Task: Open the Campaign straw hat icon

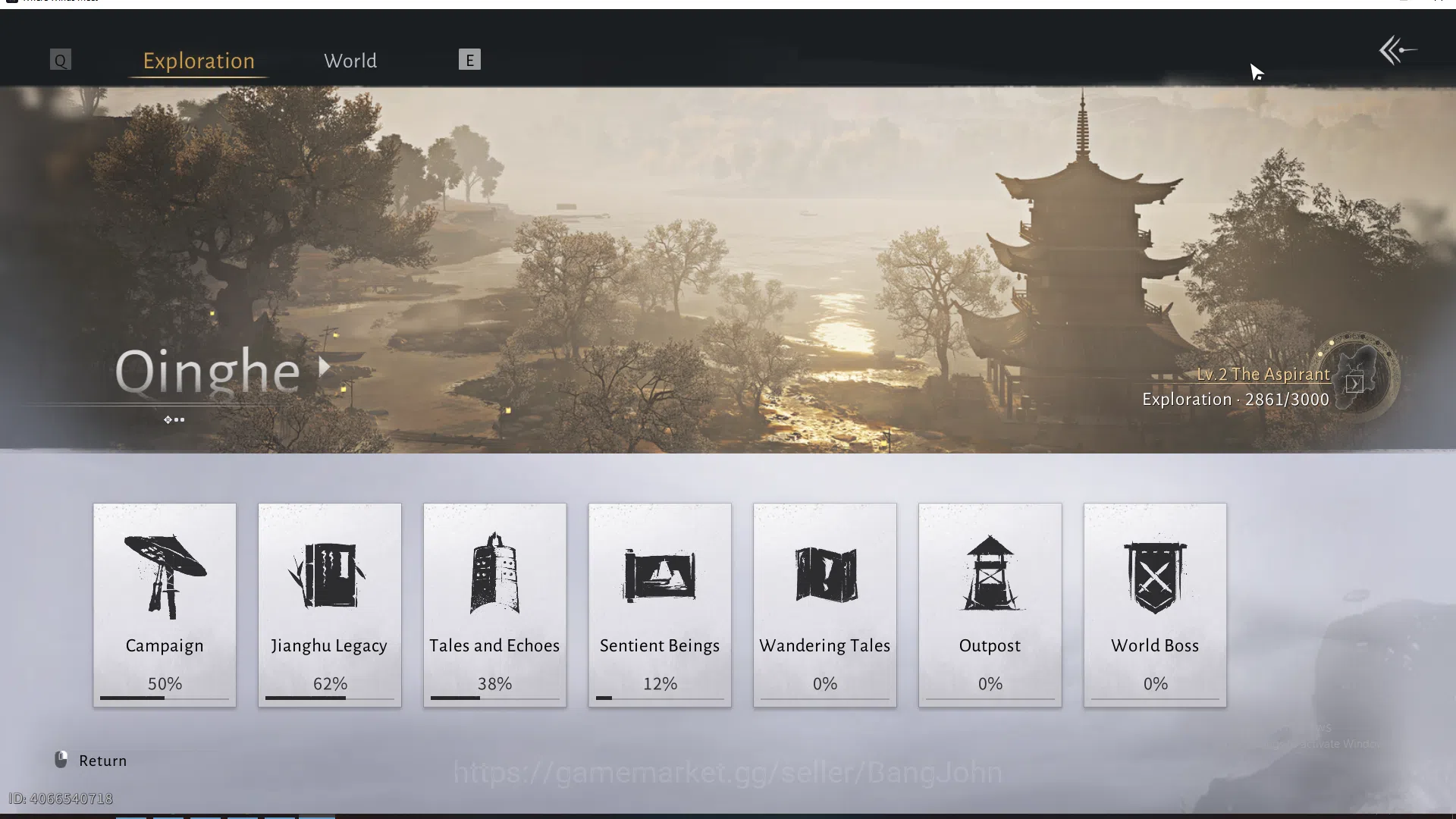Action: [165, 576]
